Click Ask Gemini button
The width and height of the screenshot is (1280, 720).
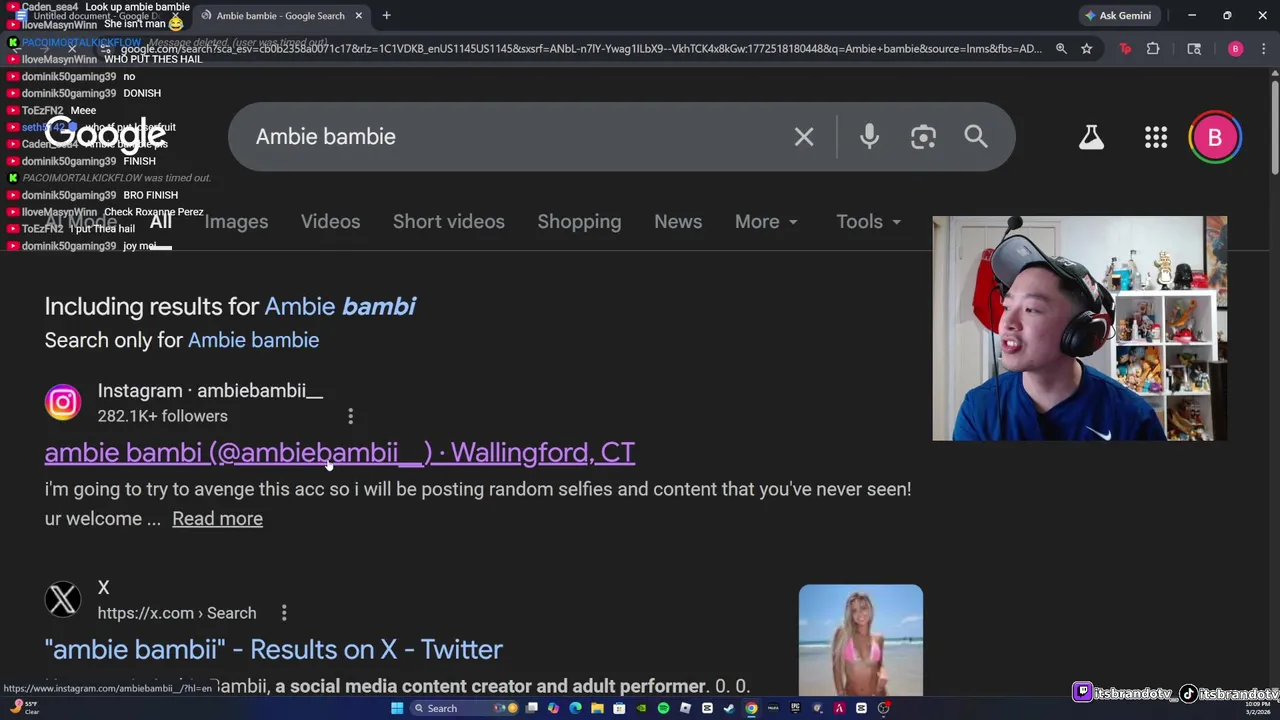point(1118,15)
